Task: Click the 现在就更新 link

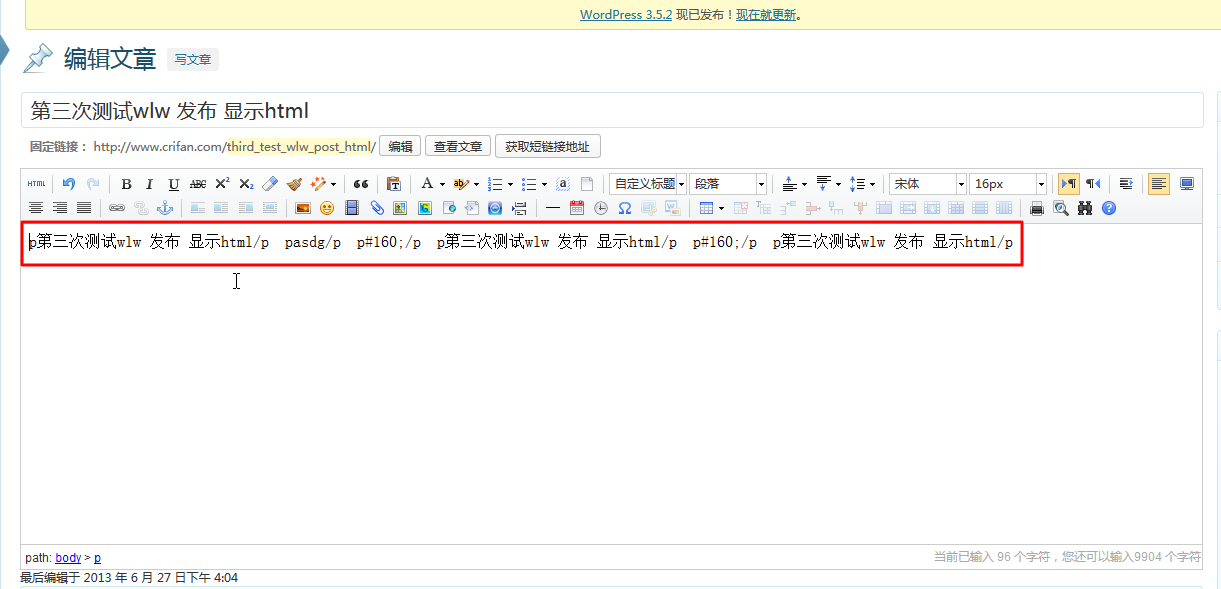Action: tap(766, 15)
